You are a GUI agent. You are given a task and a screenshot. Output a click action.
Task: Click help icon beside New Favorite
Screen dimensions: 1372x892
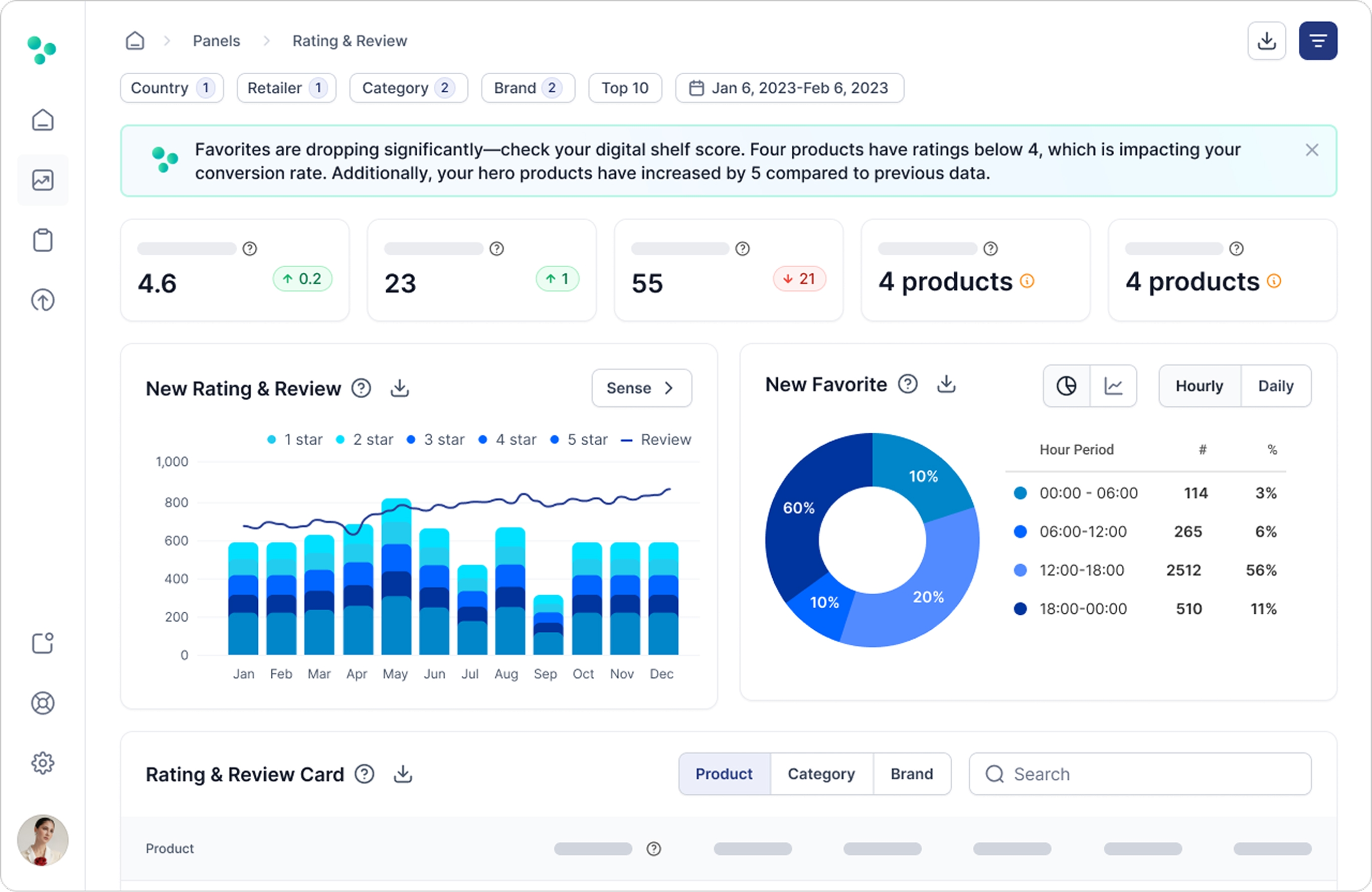click(908, 384)
